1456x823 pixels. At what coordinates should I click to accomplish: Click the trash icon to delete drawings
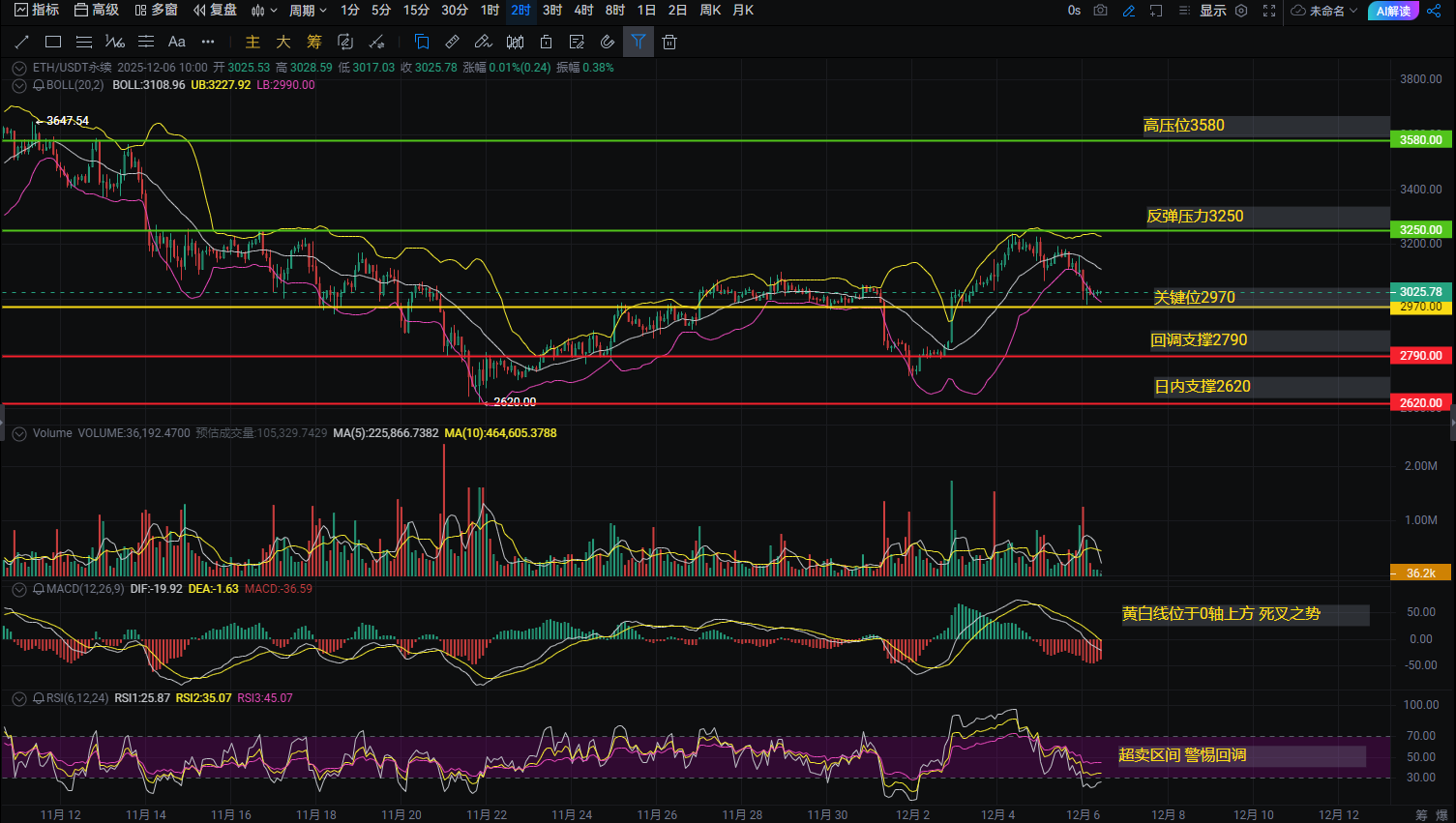pos(669,42)
